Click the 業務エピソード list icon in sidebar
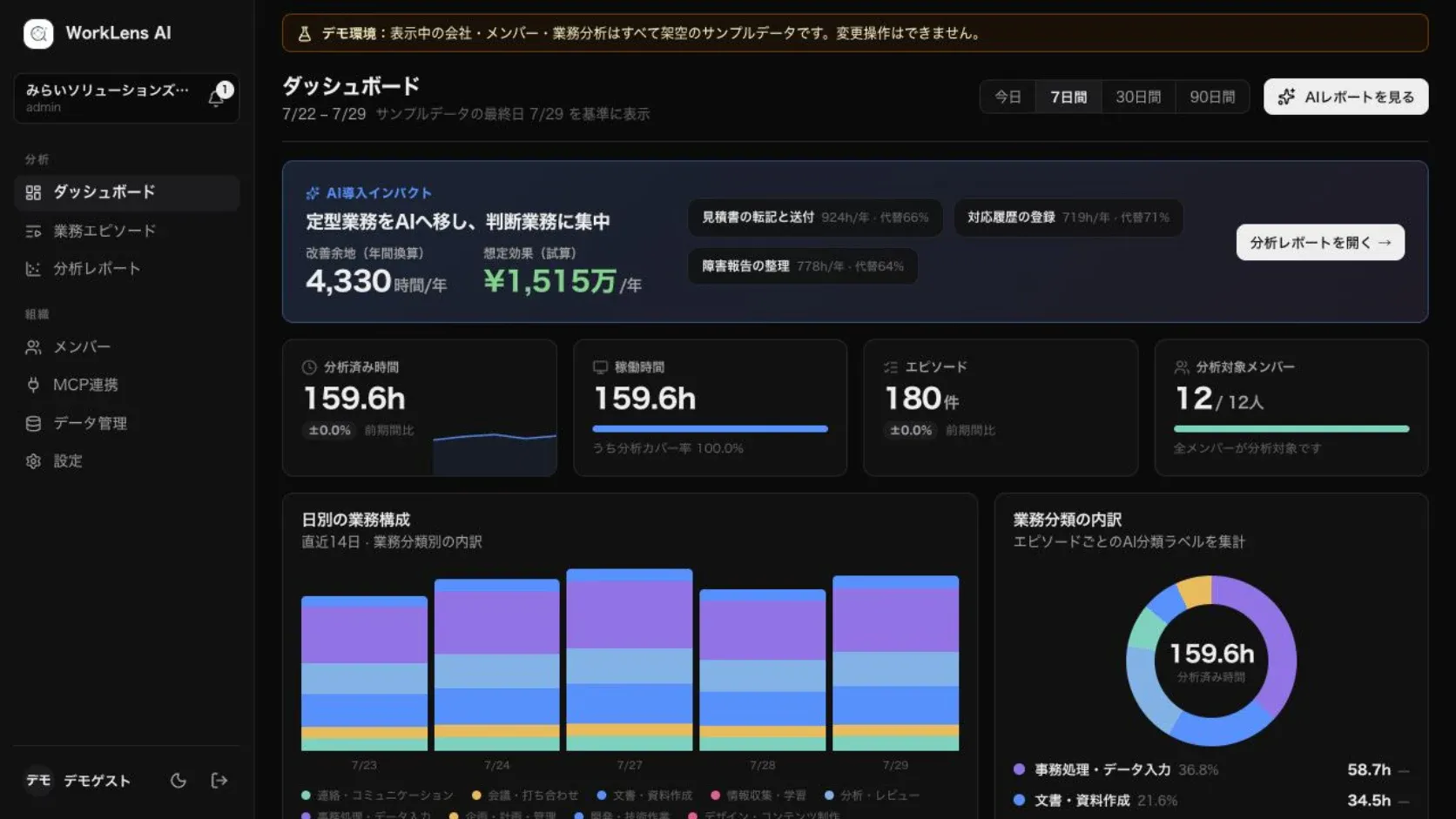 pos(33,231)
